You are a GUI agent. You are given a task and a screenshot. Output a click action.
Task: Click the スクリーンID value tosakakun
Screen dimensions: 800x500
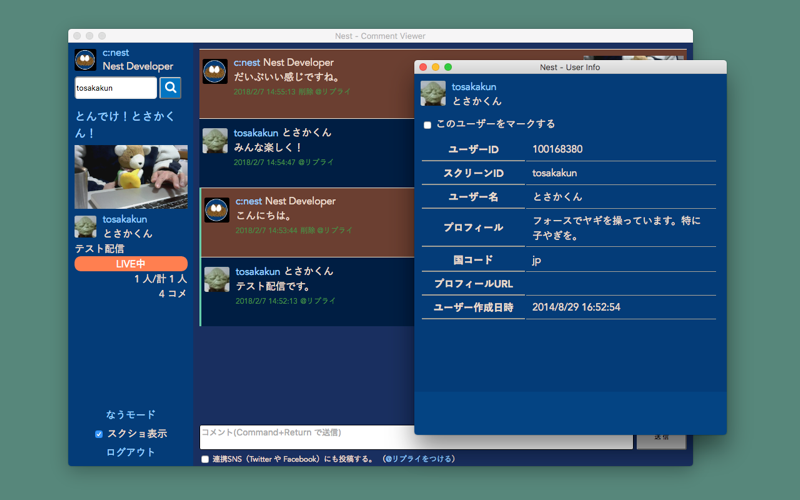(x=555, y=173)
